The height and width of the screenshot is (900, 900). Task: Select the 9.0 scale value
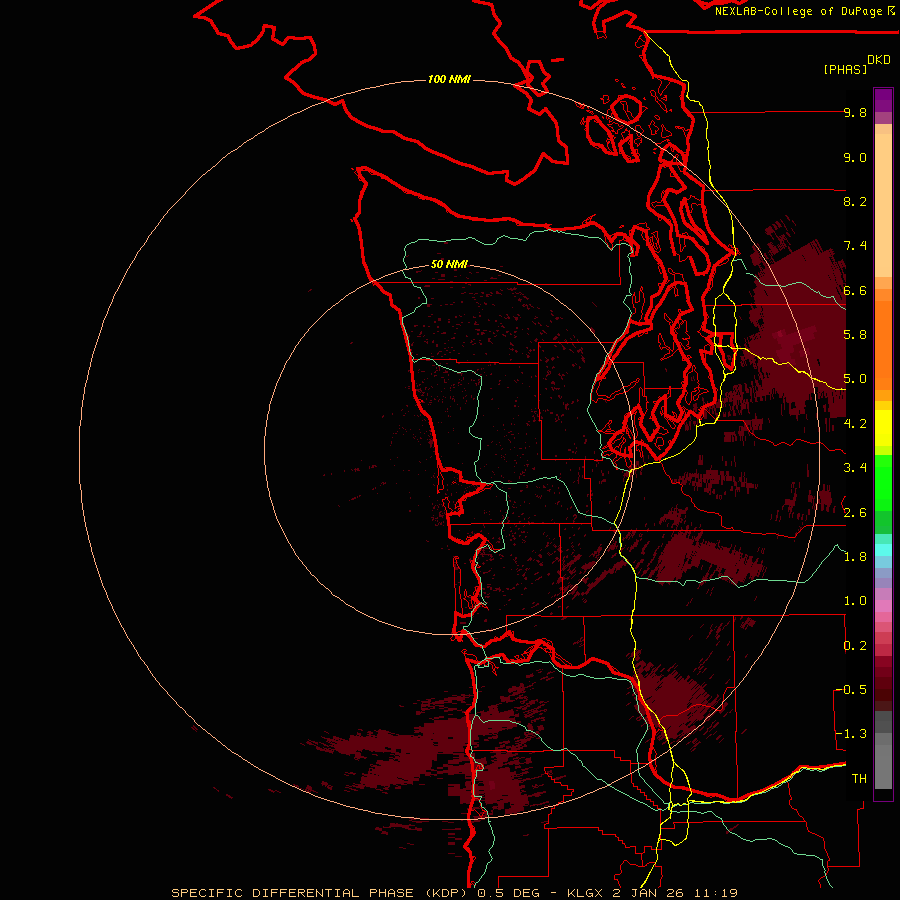(x=855, y=158)
